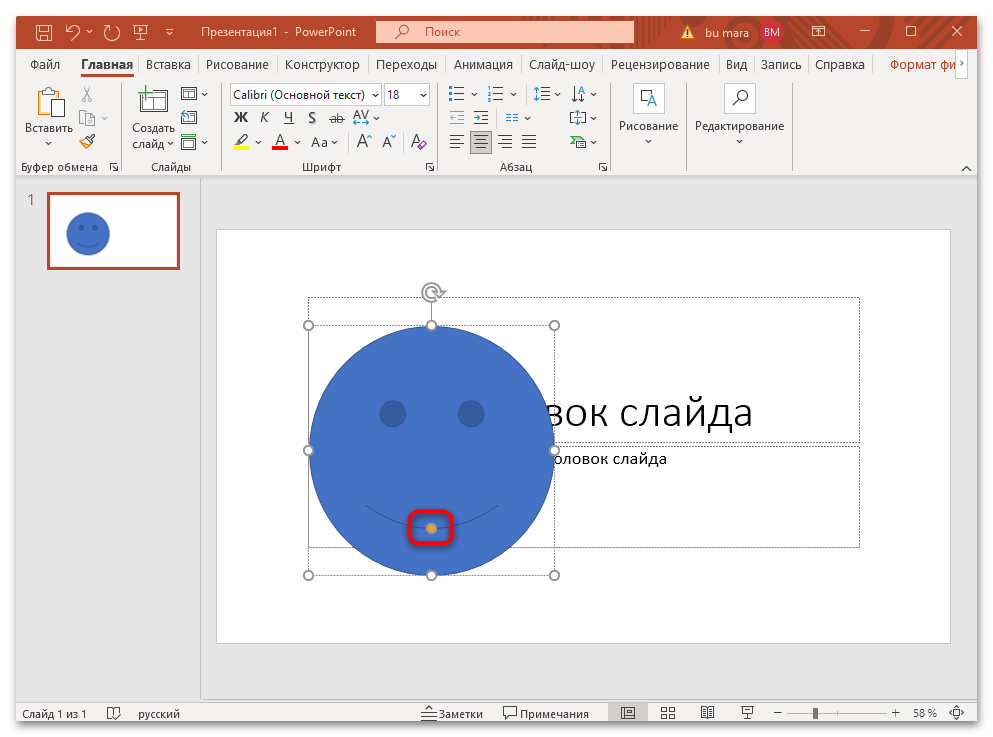The image size is (993, 737).
Task: Select slide 1 thumbnail in the panel
Action: coord(113,232)
